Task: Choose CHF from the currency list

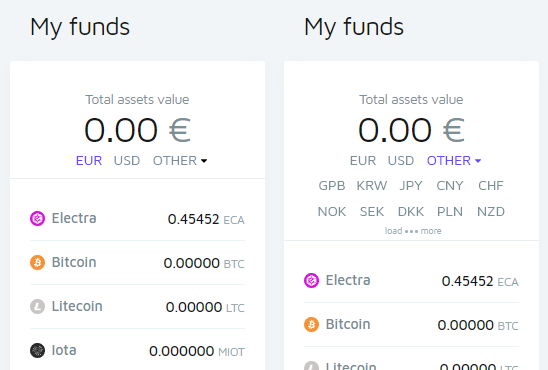Action: [491, 186]
